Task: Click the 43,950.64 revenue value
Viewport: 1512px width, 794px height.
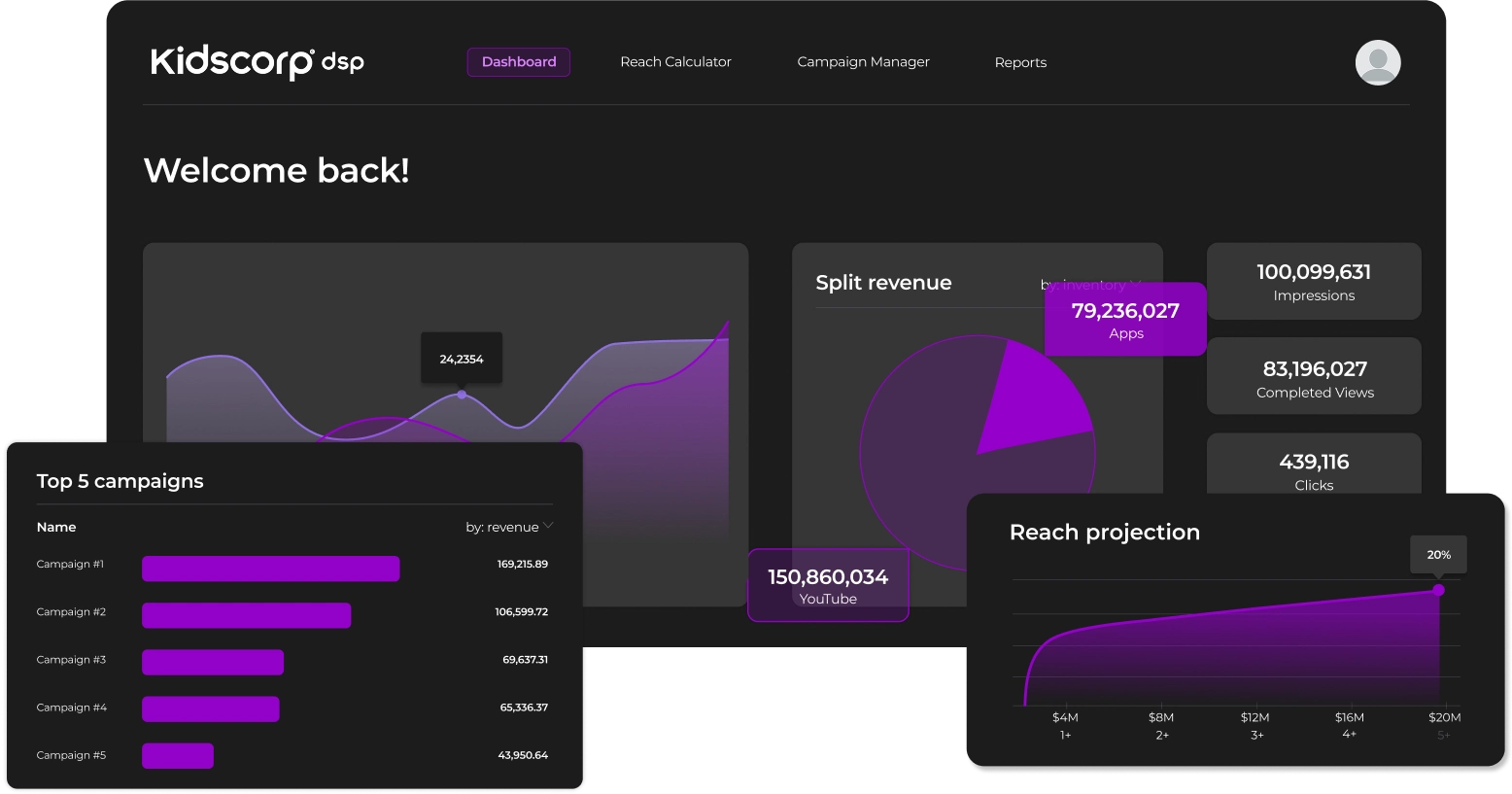Action: (523, 755)
